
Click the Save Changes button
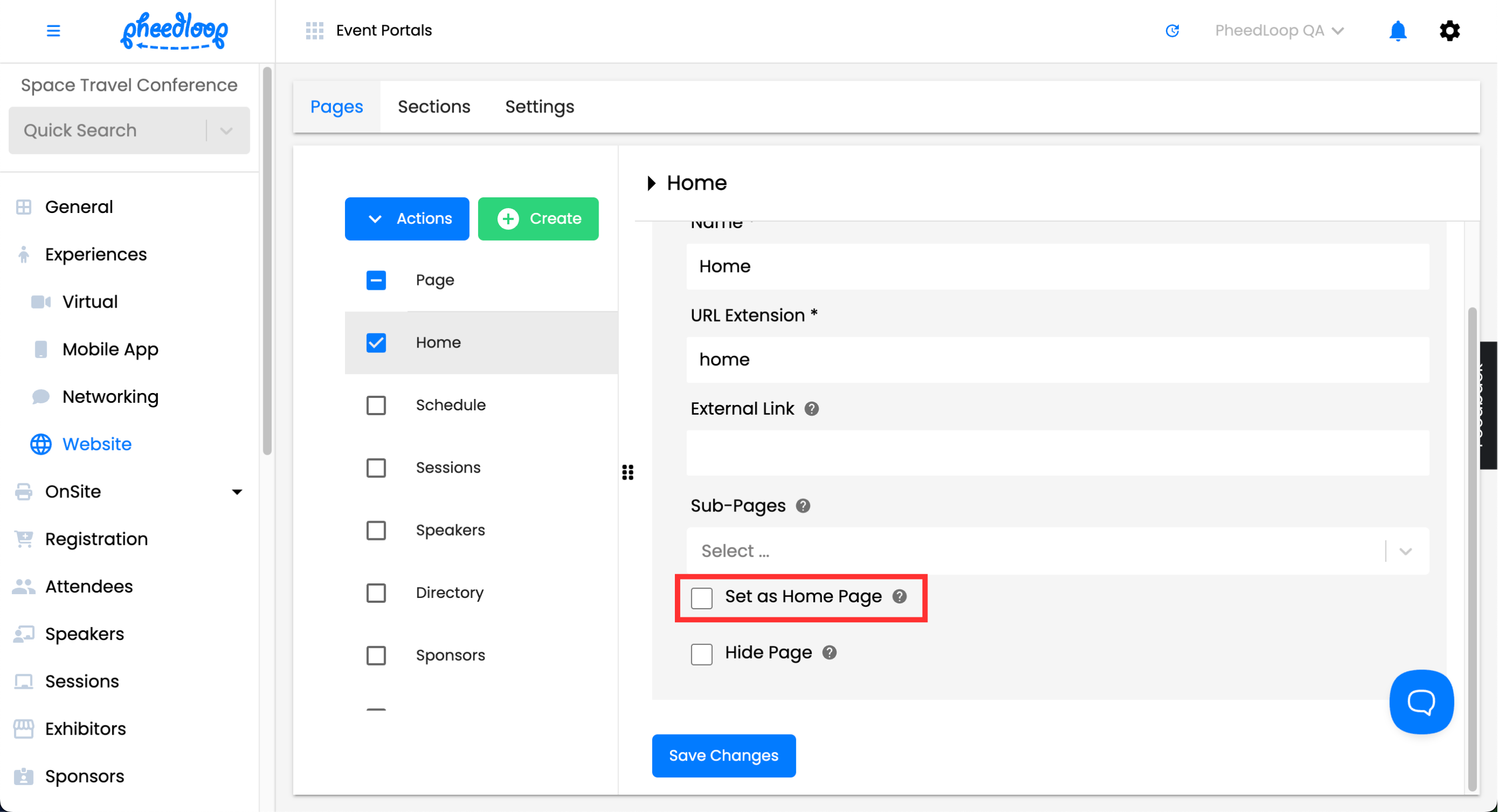[x=724, y=755]
